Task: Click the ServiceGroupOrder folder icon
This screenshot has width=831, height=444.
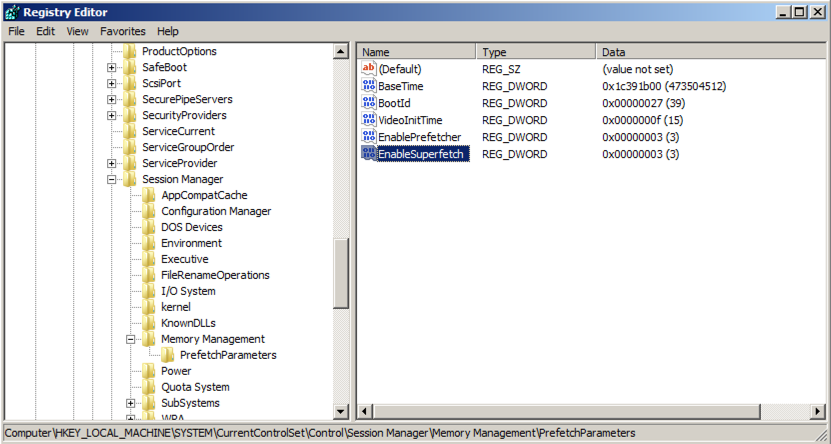Action: click(x=130, y=147)
